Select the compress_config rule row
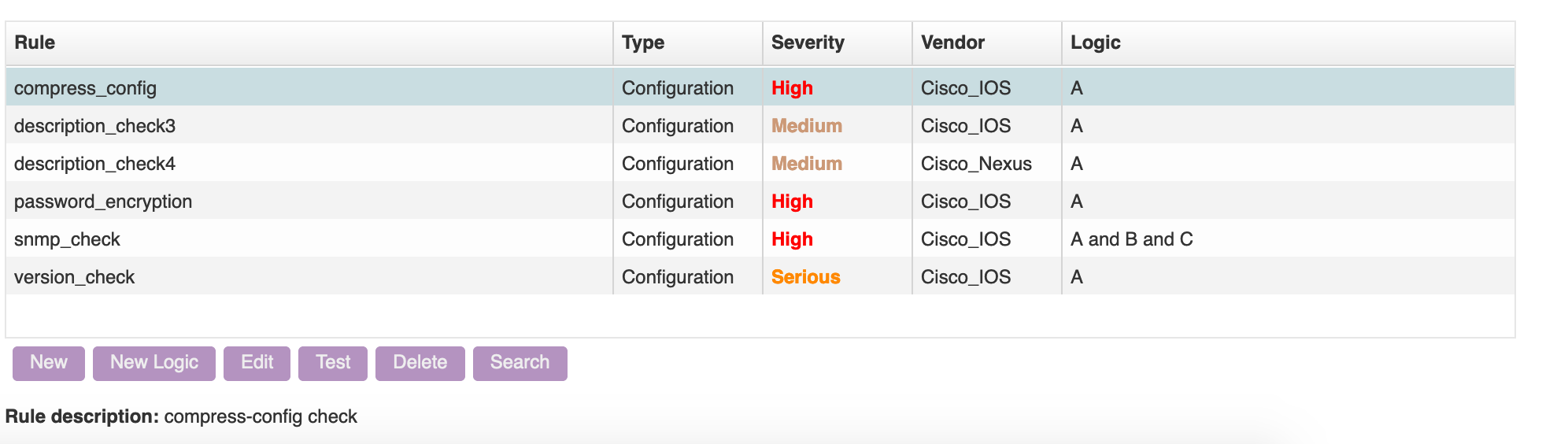 point(85,88)
